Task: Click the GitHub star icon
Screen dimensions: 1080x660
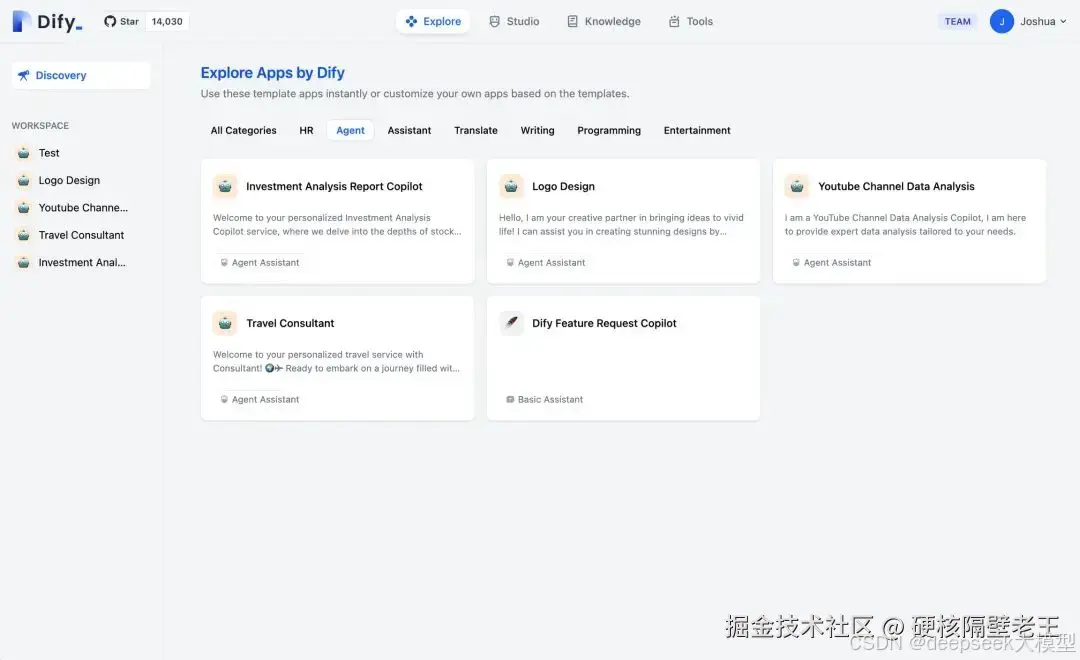Action: tap(108, 20)
